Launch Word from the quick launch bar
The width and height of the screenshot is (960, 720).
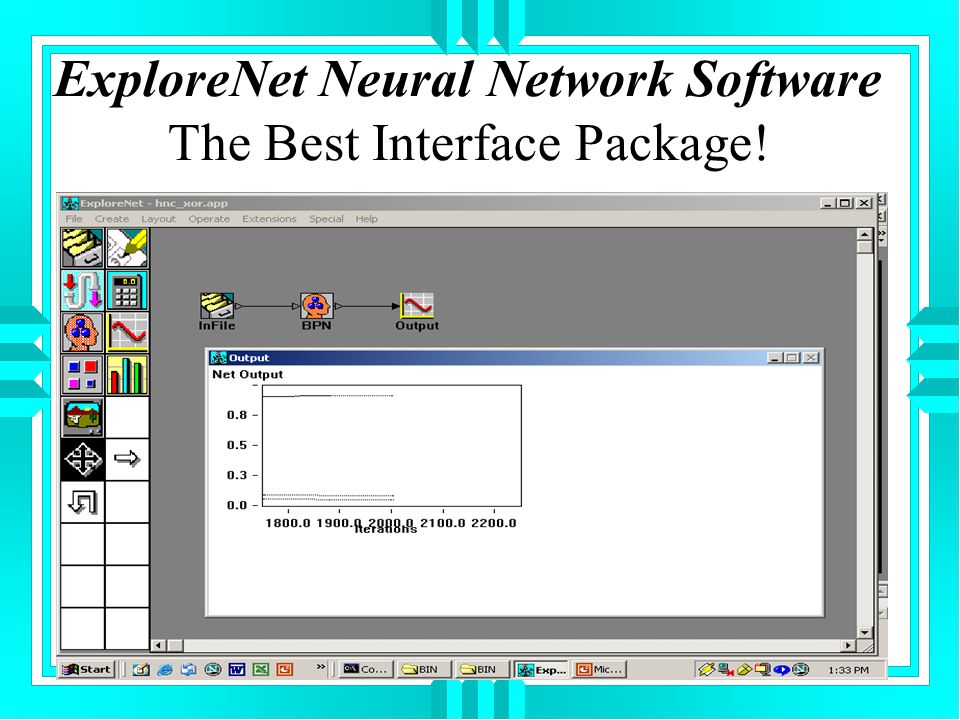[x=236, y=669]
